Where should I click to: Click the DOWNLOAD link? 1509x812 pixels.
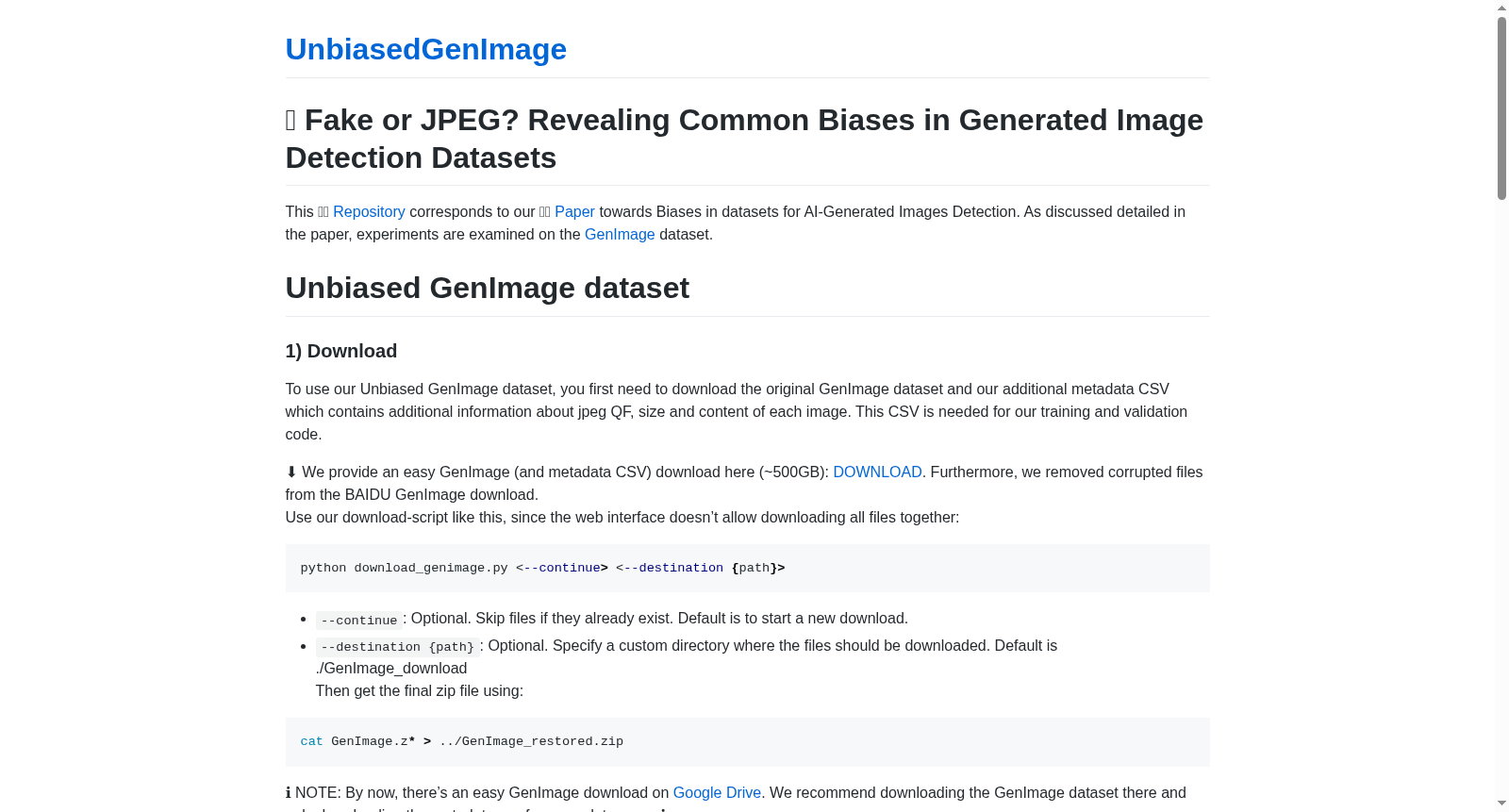point(877,472)
